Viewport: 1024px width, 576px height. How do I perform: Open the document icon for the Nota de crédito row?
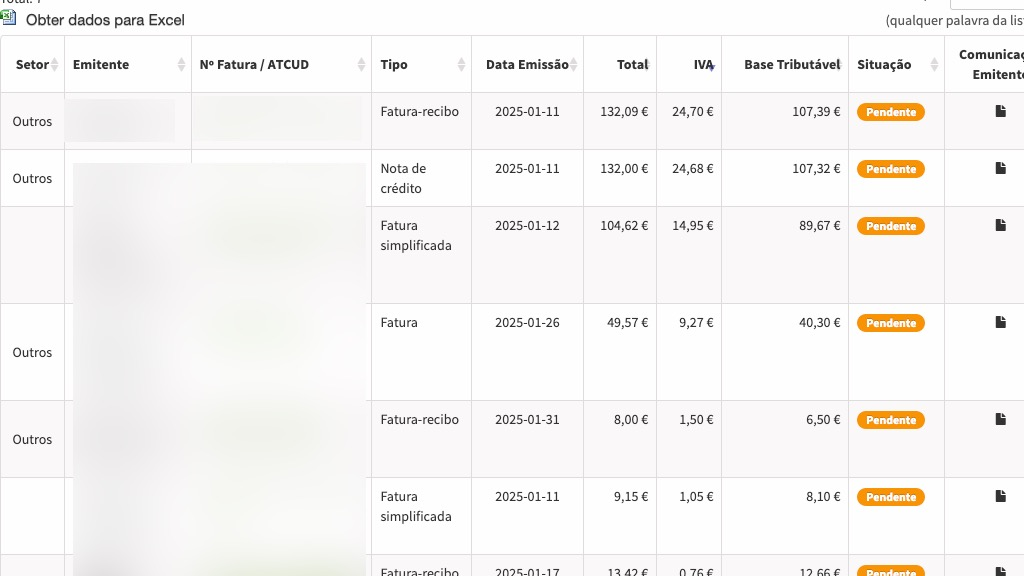coord(1000,169)
